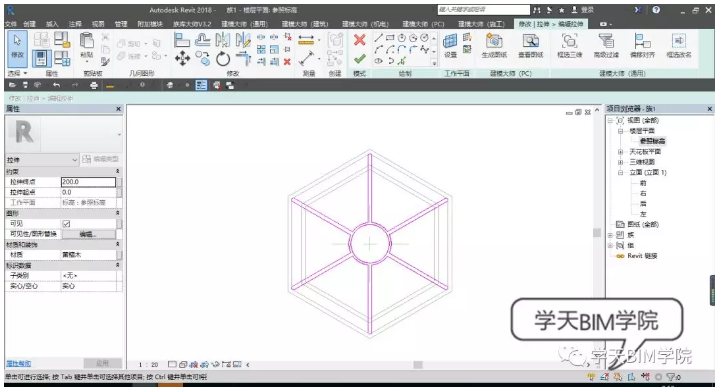Expand Ceiling Plans (天花板平面) node

(620, 152)
